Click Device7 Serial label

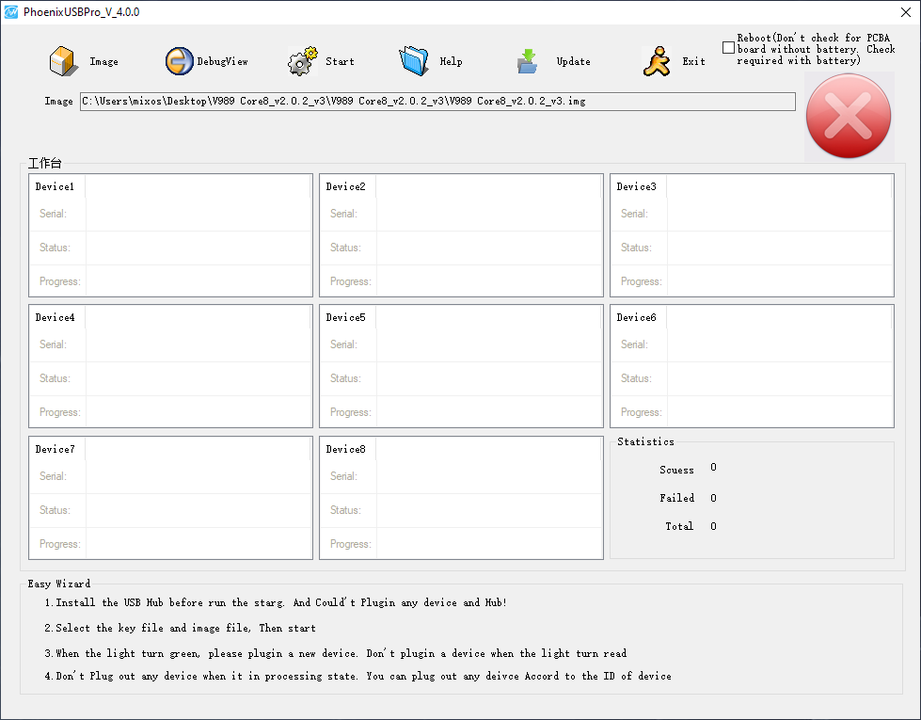click(53, 476)
